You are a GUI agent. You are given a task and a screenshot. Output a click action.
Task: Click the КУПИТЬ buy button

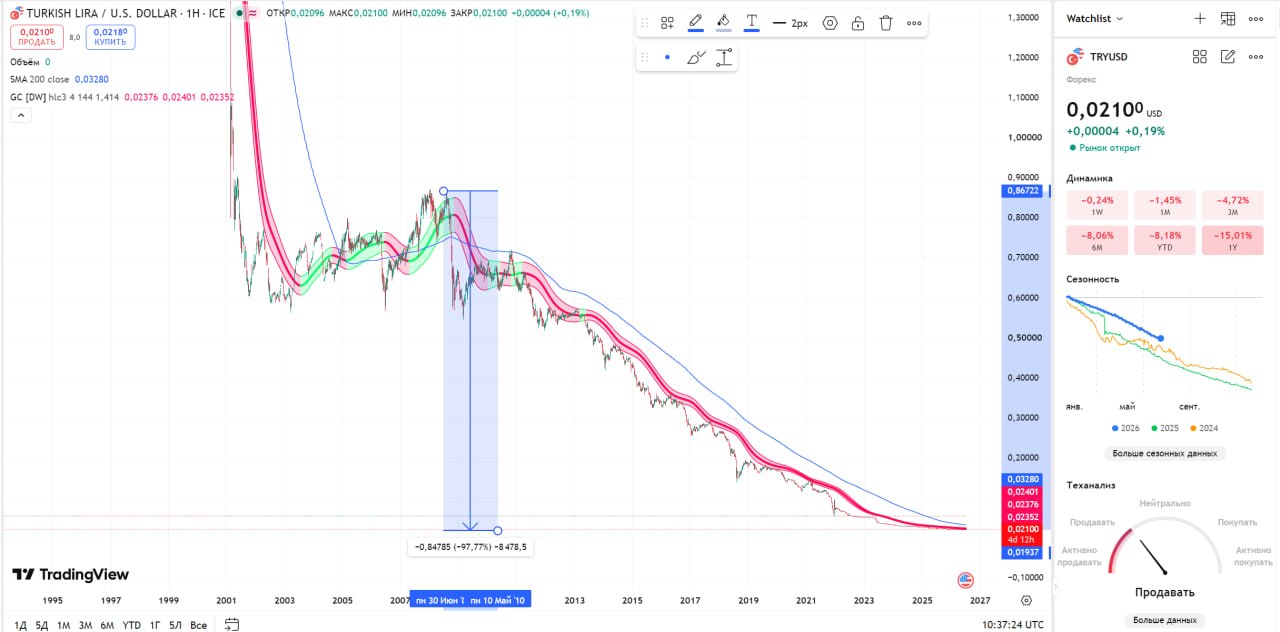[x=110, y=37]
